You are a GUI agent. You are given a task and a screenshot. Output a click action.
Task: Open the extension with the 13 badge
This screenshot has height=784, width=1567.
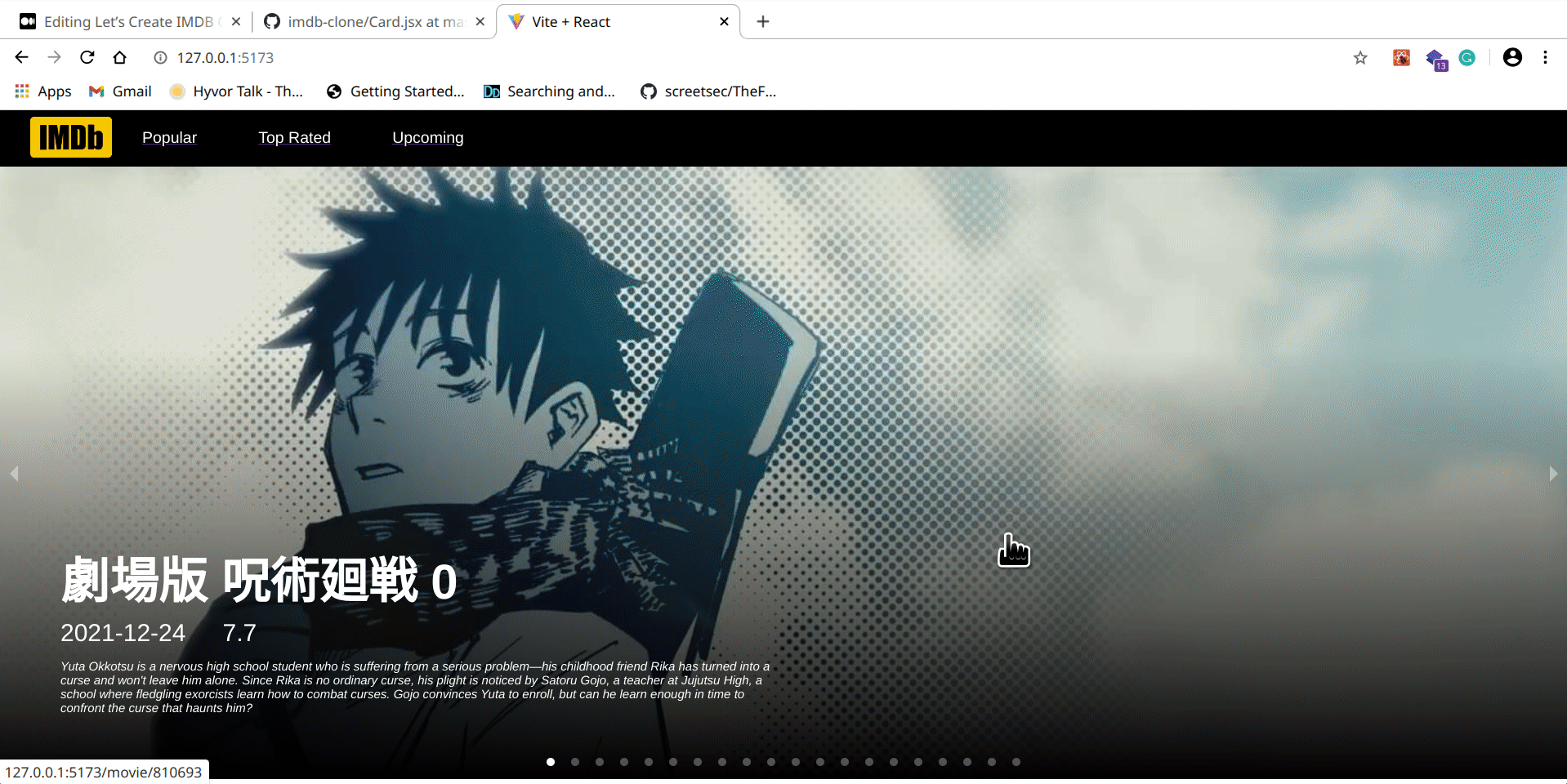(1435, 59)
